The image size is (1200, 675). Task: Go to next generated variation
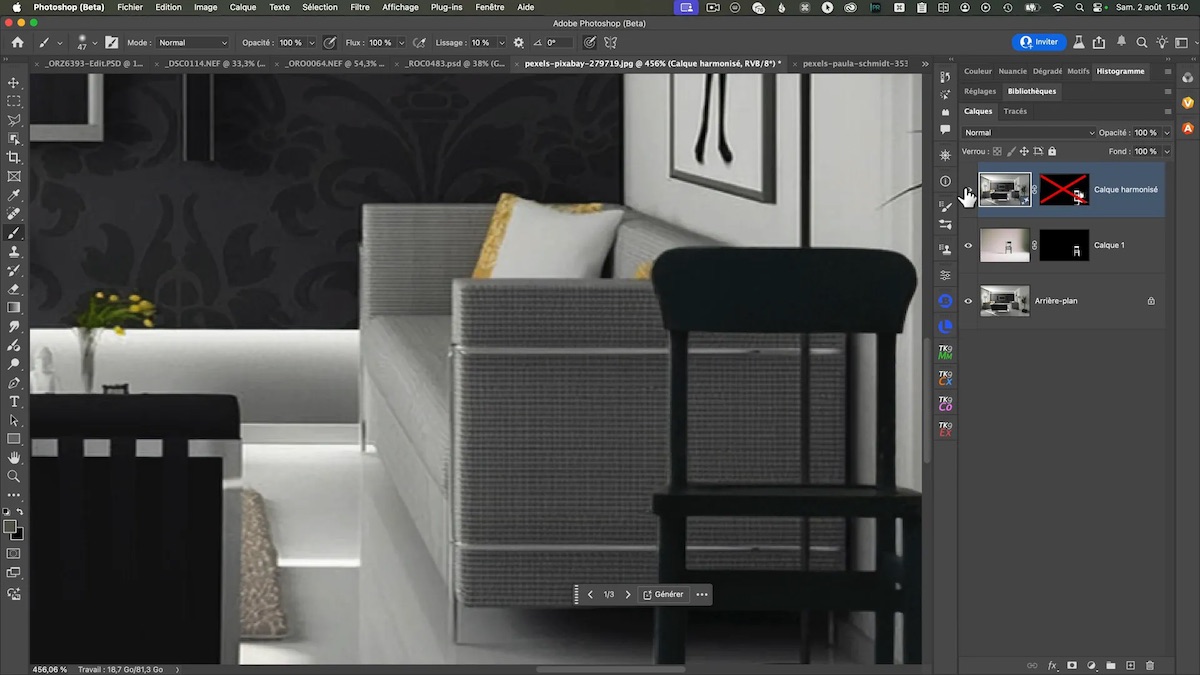click(x=628, y=594)
